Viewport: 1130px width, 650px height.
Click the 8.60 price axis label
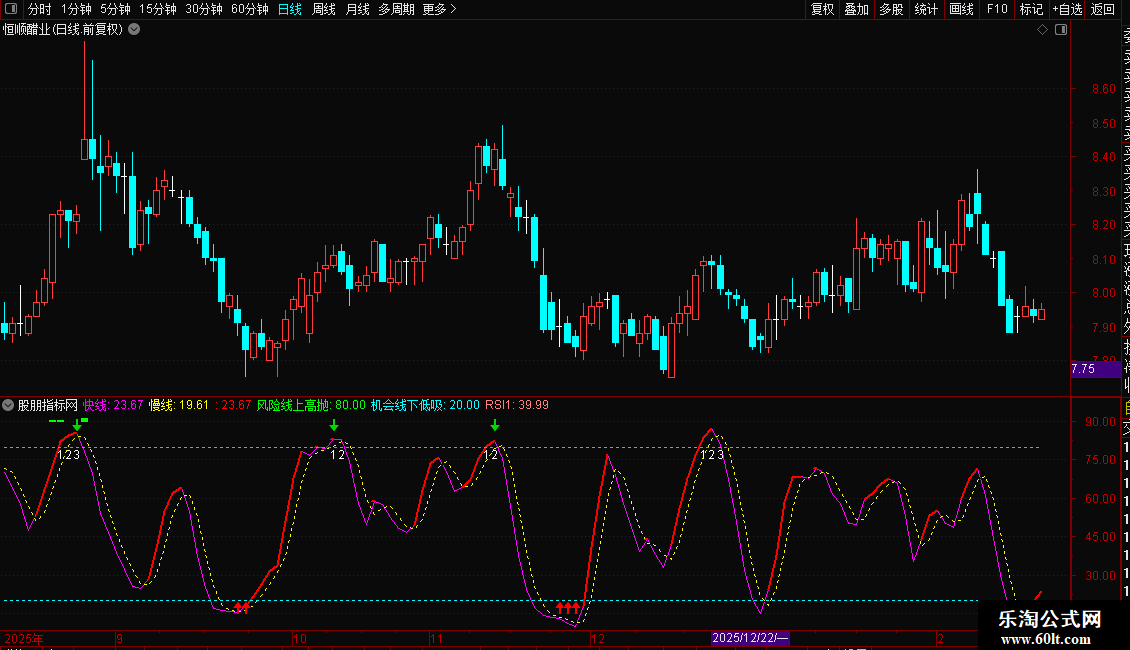pyautogui.click(x=1103, y=89)
